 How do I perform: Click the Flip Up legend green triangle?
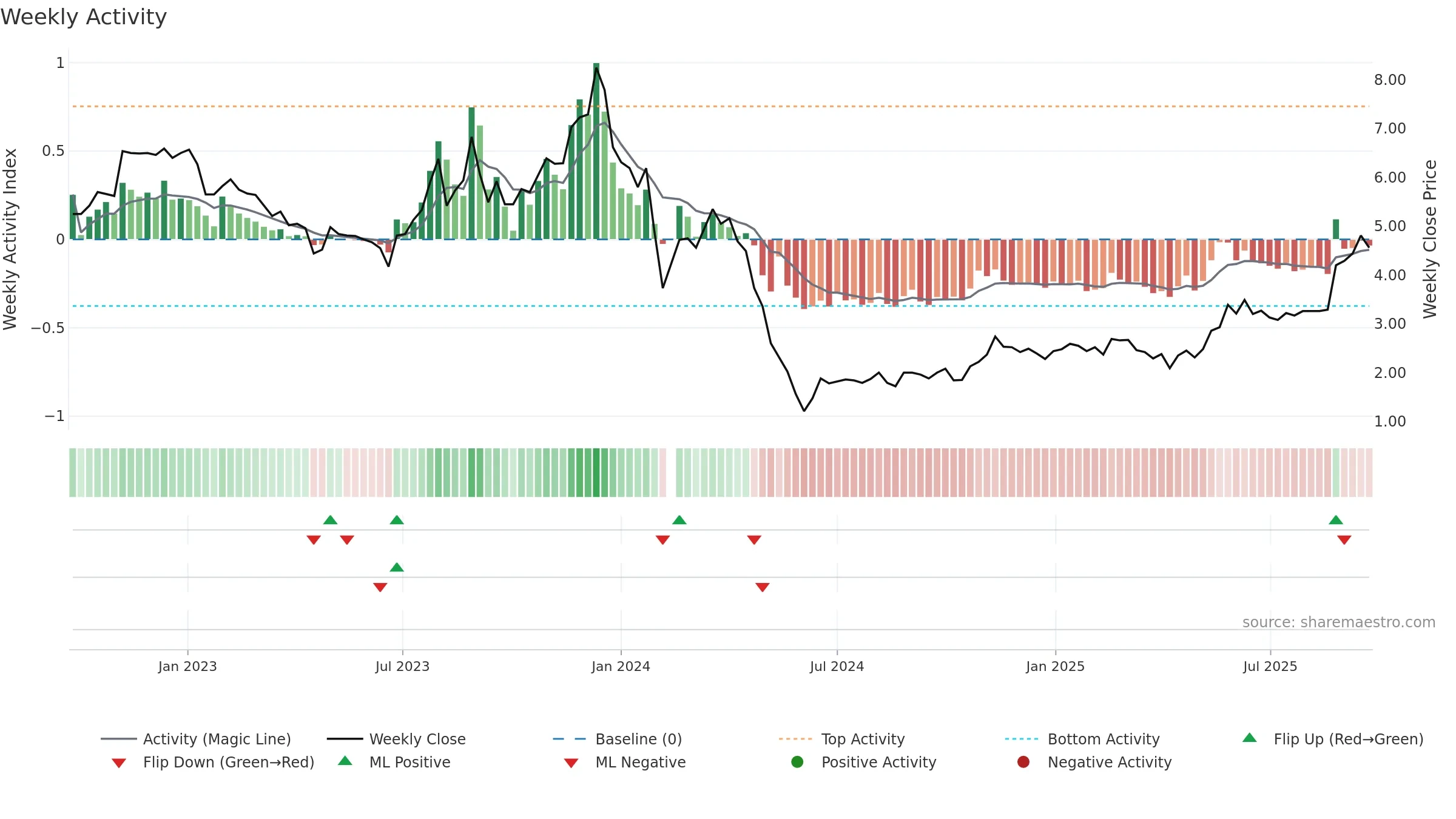pyautogui.click(x=1250, y=738)
